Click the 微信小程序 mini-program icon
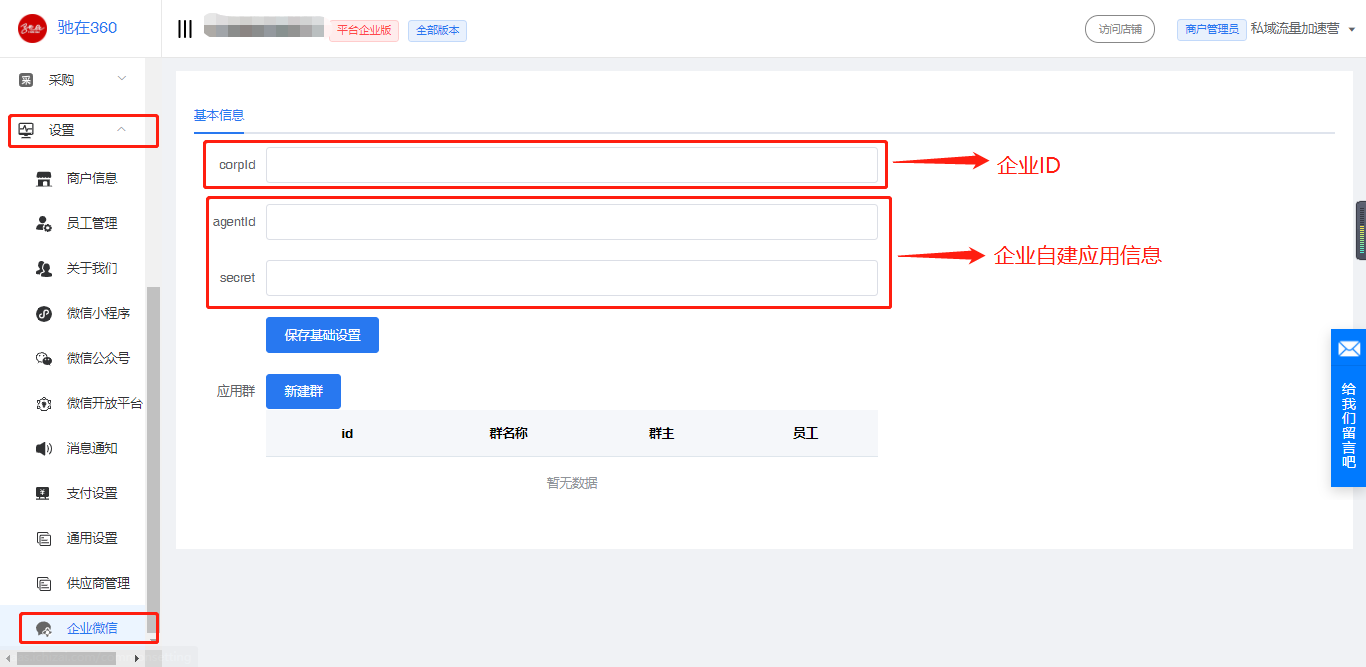Image resolution: width=1366 pixels, height=667 pixels. 44,314
